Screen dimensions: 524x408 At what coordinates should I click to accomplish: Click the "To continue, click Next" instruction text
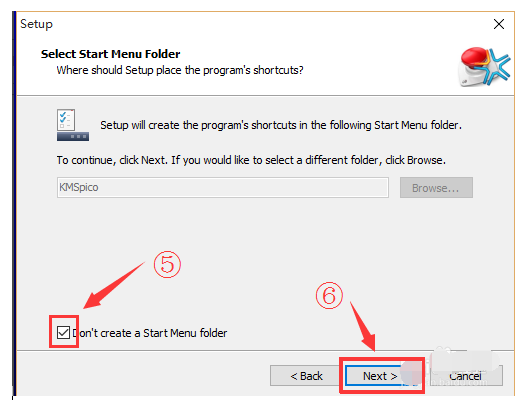click(251, 160)
